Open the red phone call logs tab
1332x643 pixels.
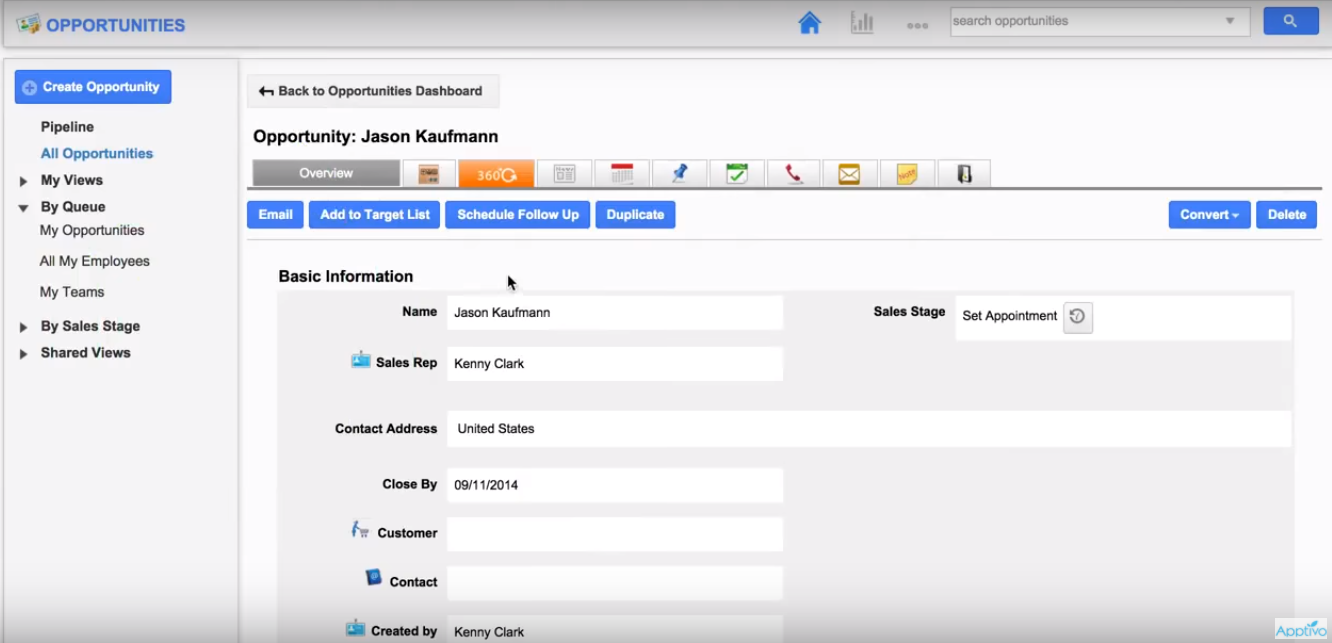click(794, 174)
